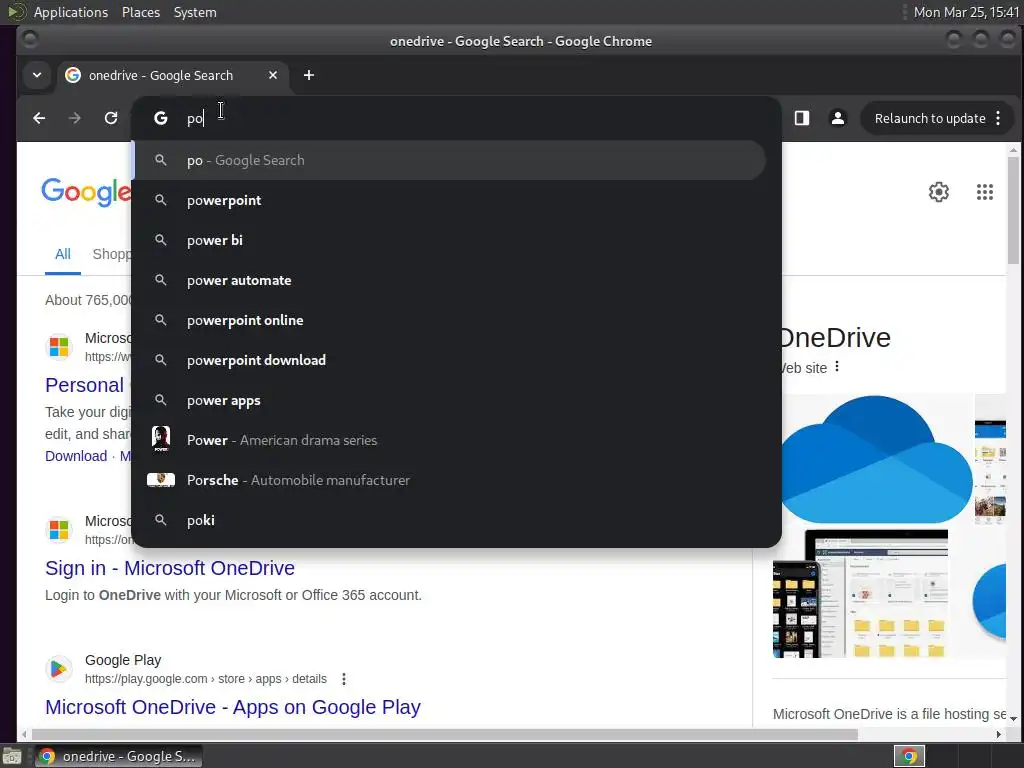Click the Microsoft favicon of the Sign in result
The image size is (1024, 768).
[59, 530]
